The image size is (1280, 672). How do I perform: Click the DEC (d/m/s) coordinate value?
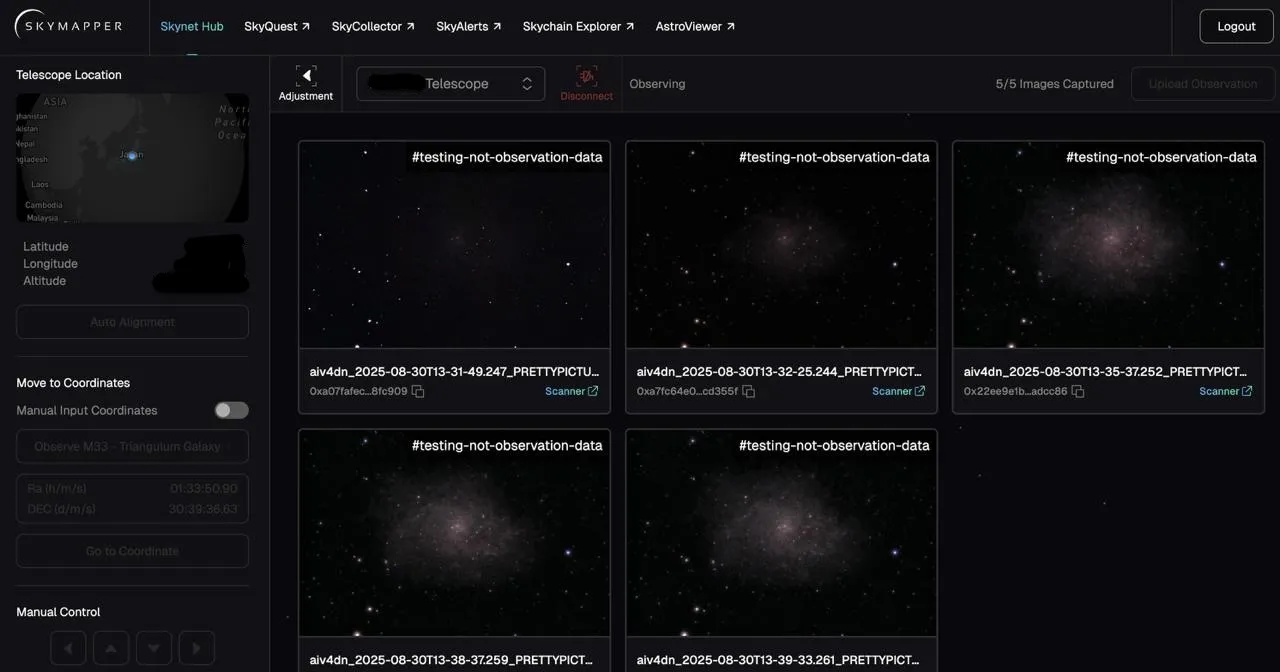point(204,509)
